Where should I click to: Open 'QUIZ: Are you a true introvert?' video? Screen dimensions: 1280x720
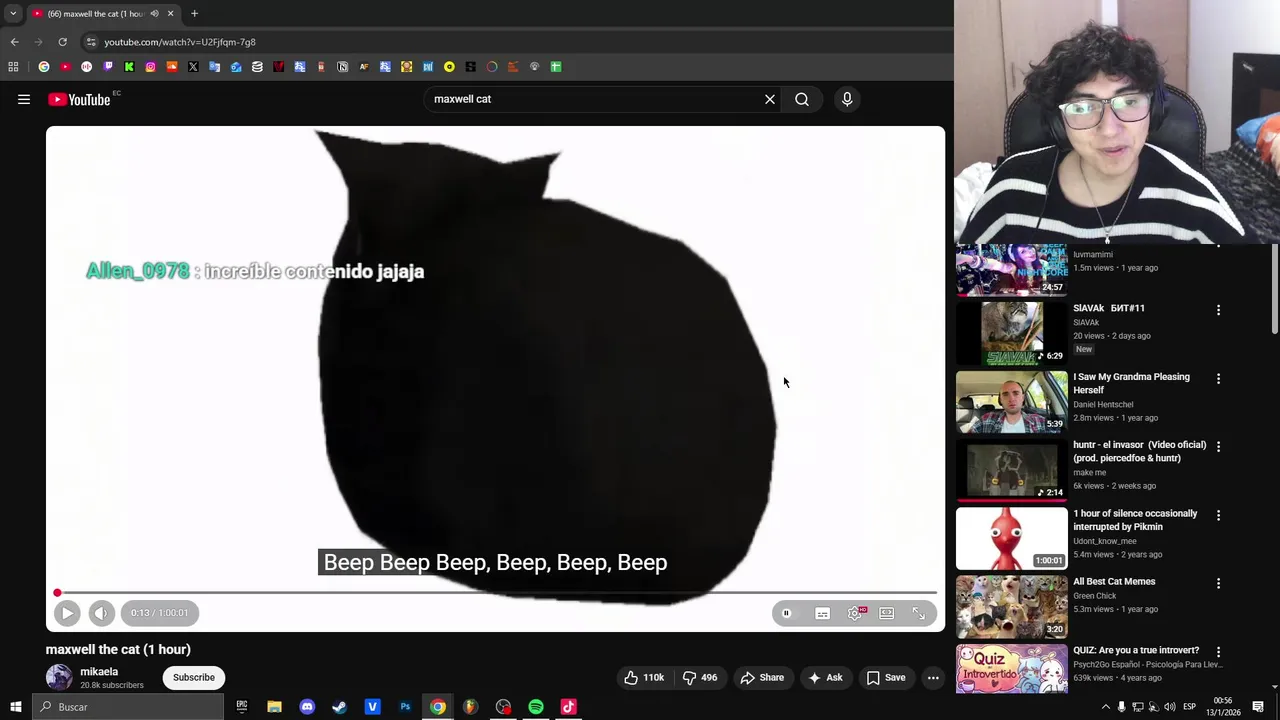click(x=1136, y=650)
